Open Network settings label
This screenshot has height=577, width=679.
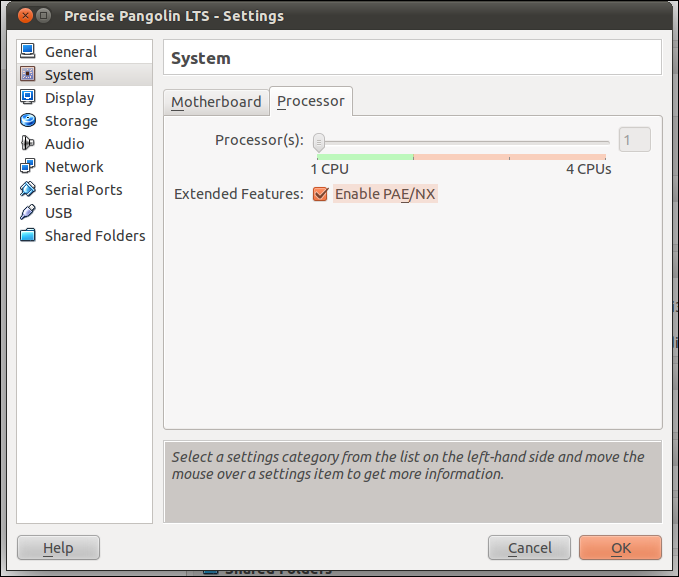74,167
